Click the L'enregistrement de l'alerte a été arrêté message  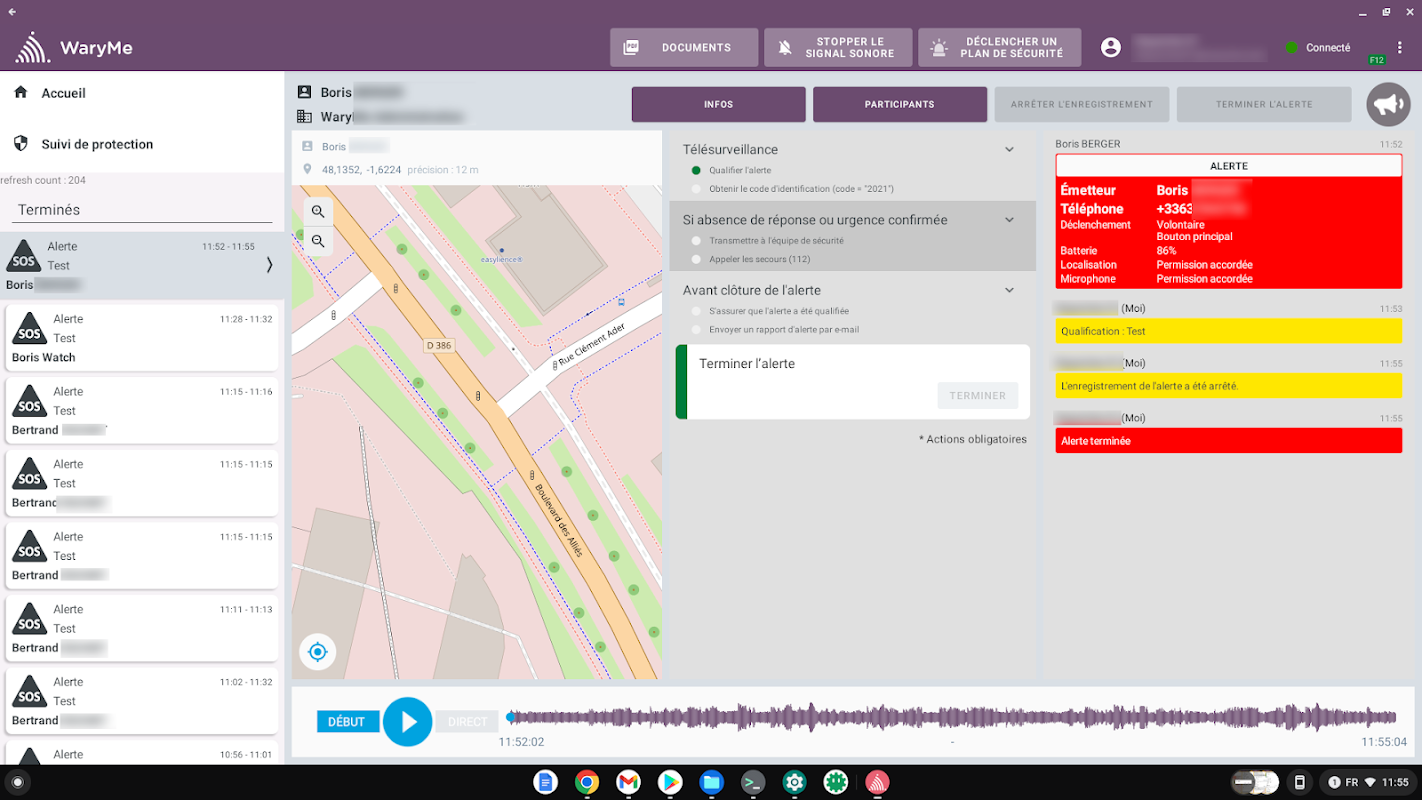[x=1229, y=386]
